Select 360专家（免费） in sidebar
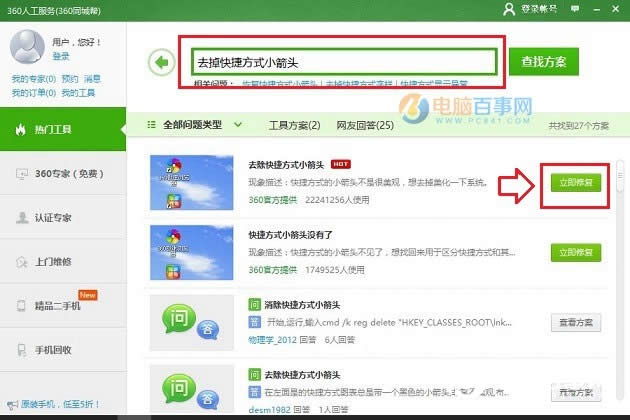Screen dimensions: 630x420 [62, 173]
